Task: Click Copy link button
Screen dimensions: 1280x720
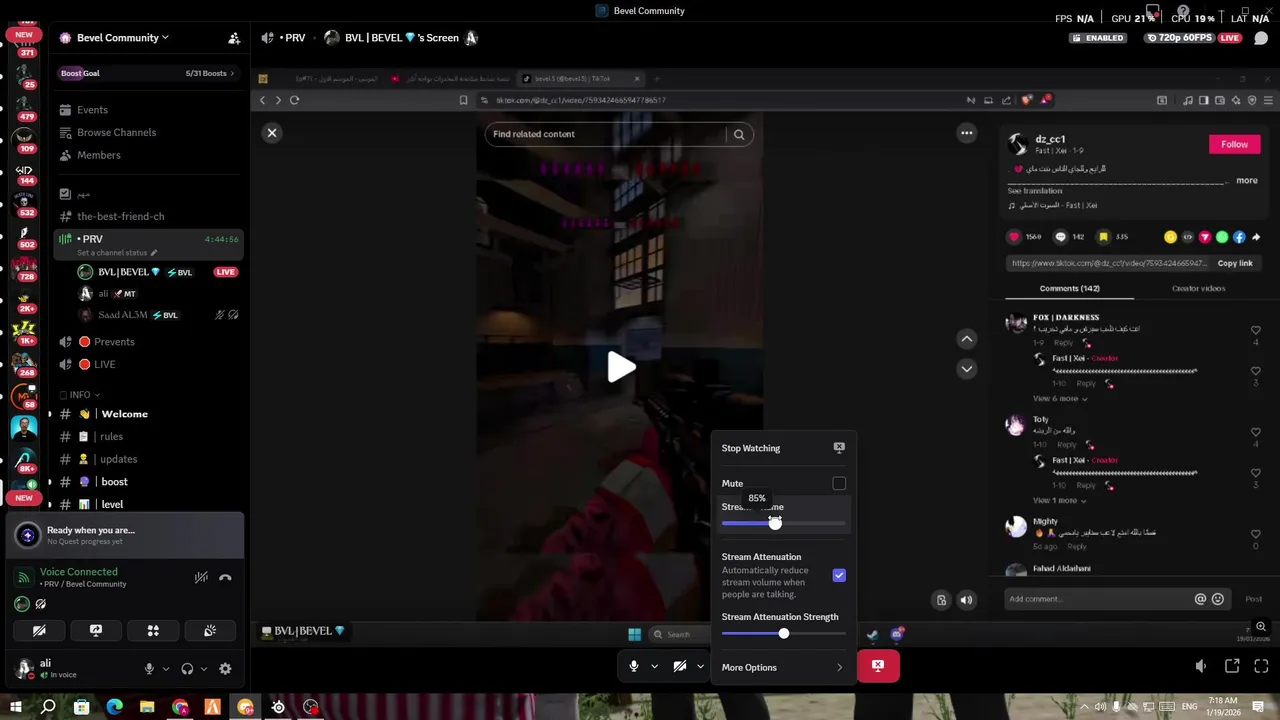Action: point(1235,263)
